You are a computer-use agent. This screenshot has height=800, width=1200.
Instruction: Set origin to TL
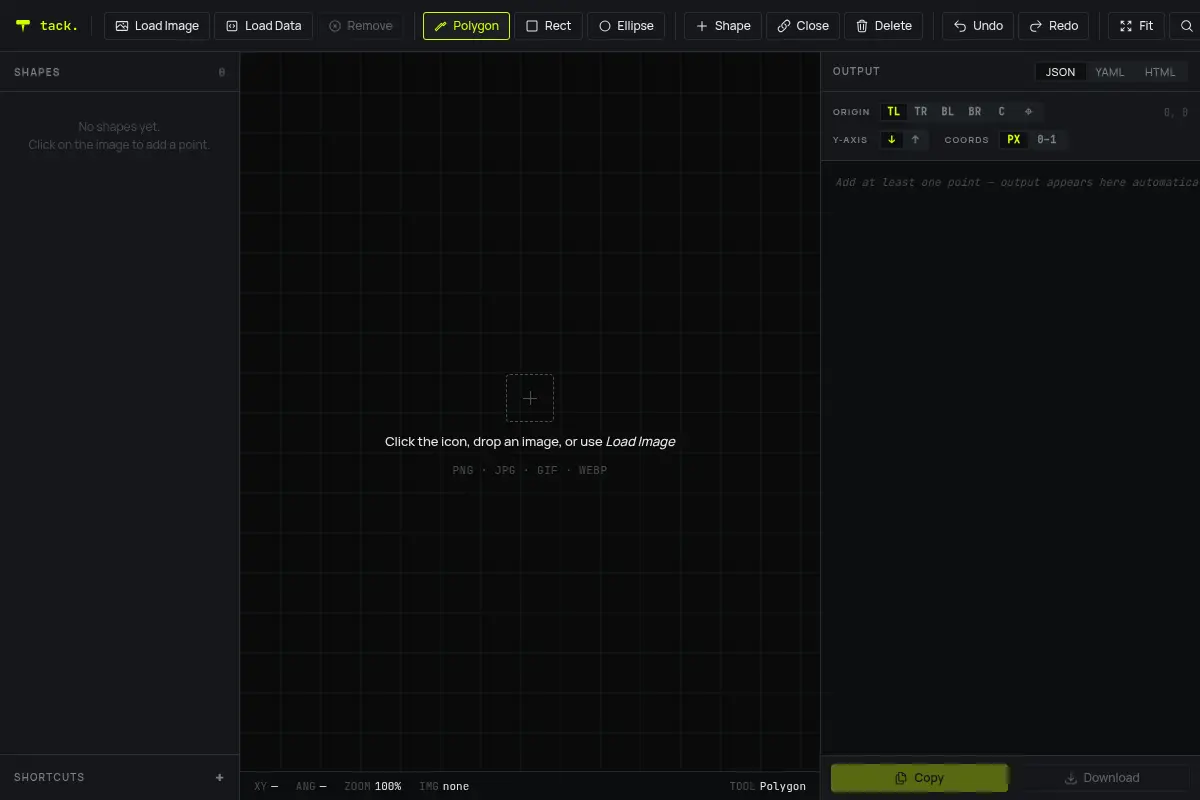pos(894,112)
